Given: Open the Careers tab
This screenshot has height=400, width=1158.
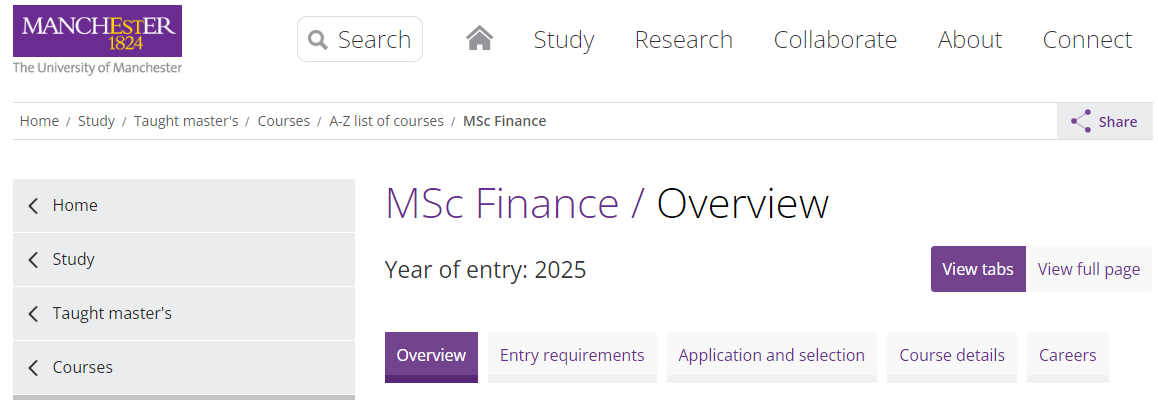Looking at the screenshot, I should tap(1068, 356).
